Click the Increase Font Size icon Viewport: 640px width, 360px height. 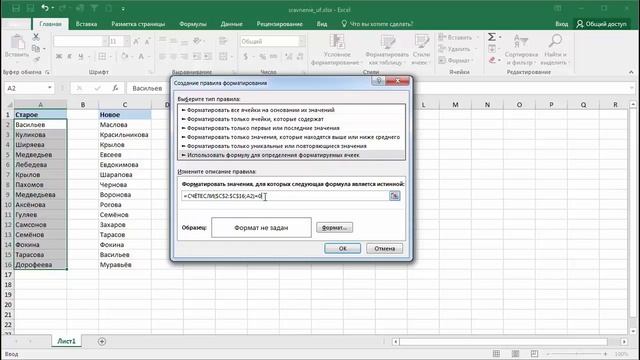(x=136, y=41)
